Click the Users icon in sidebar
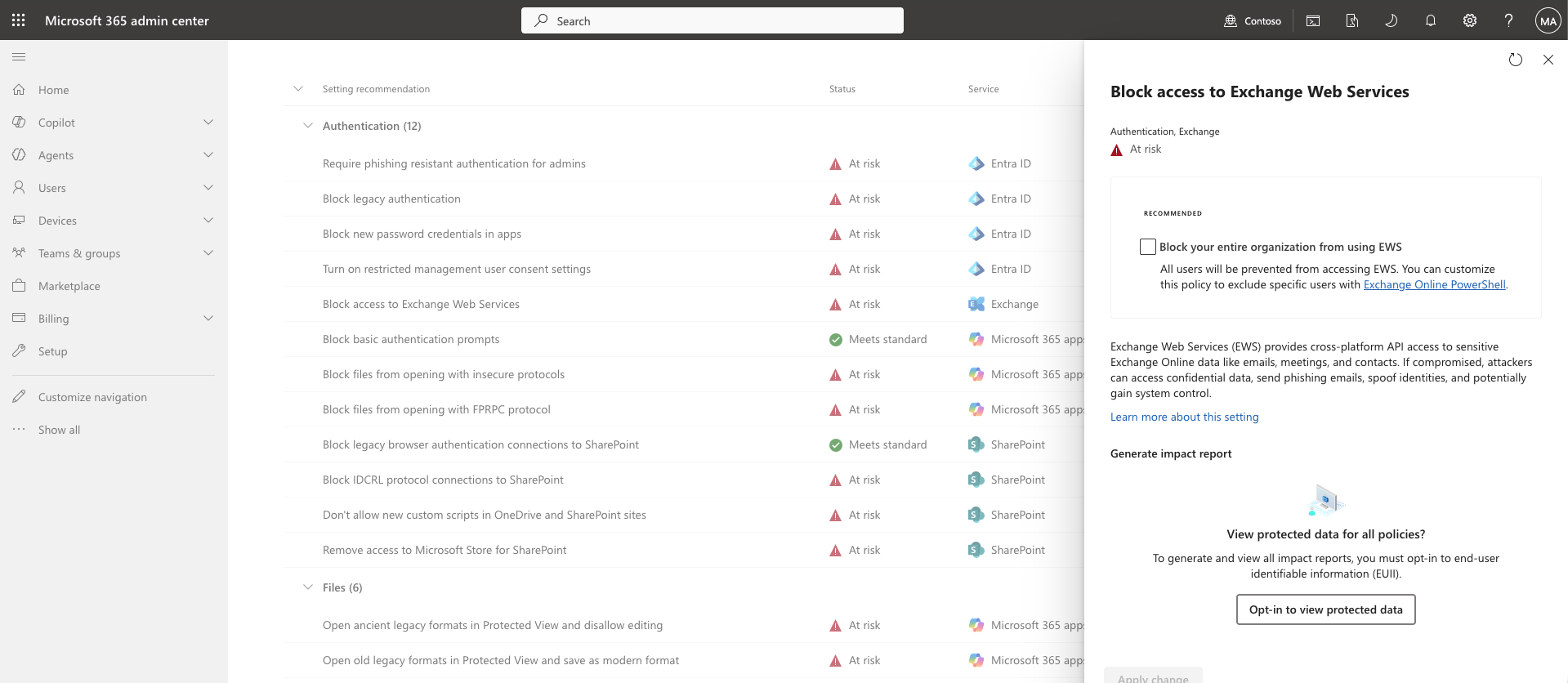 (19, 188)
